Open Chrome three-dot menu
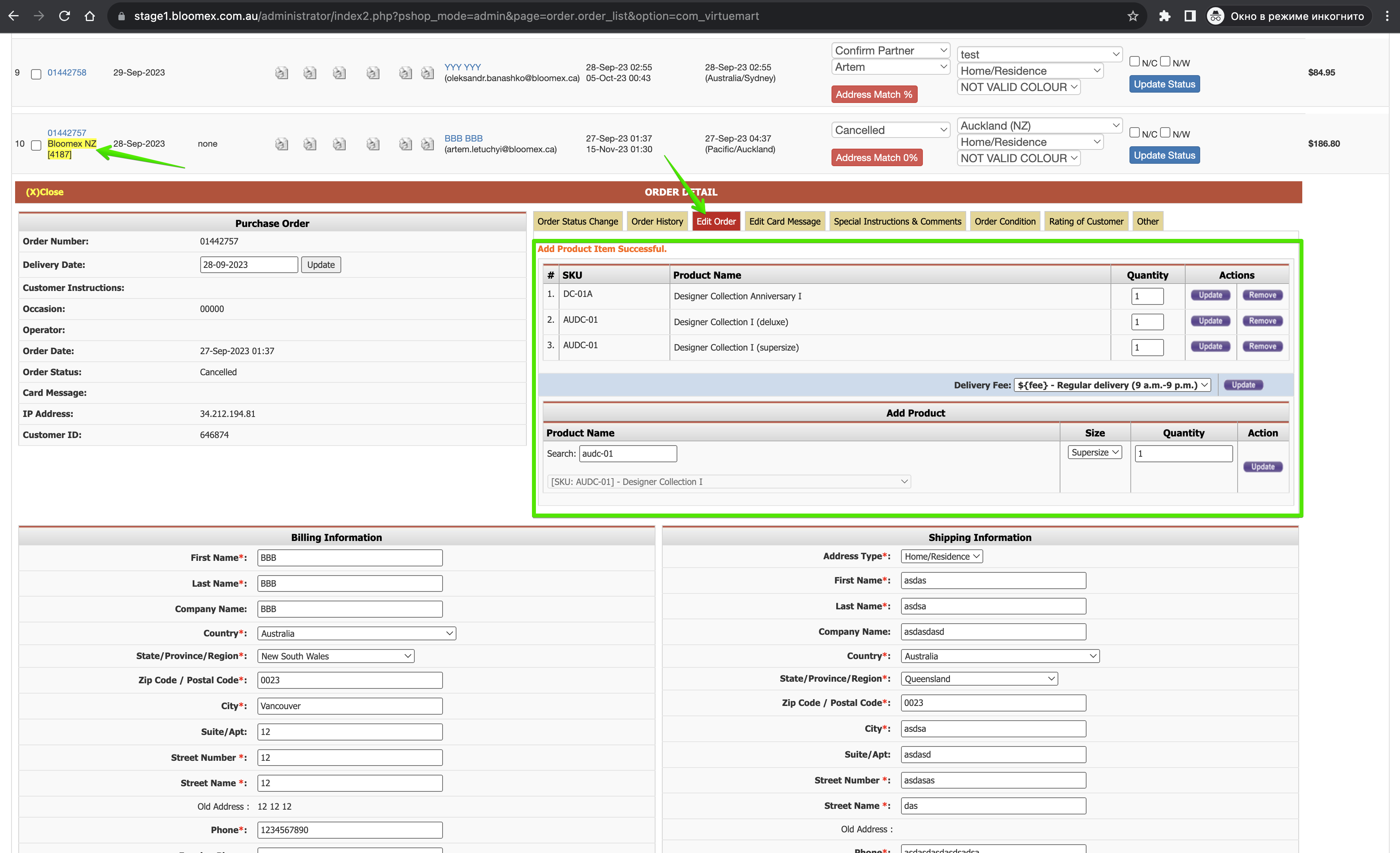Screen dimensions: 1400x853 1387,16
